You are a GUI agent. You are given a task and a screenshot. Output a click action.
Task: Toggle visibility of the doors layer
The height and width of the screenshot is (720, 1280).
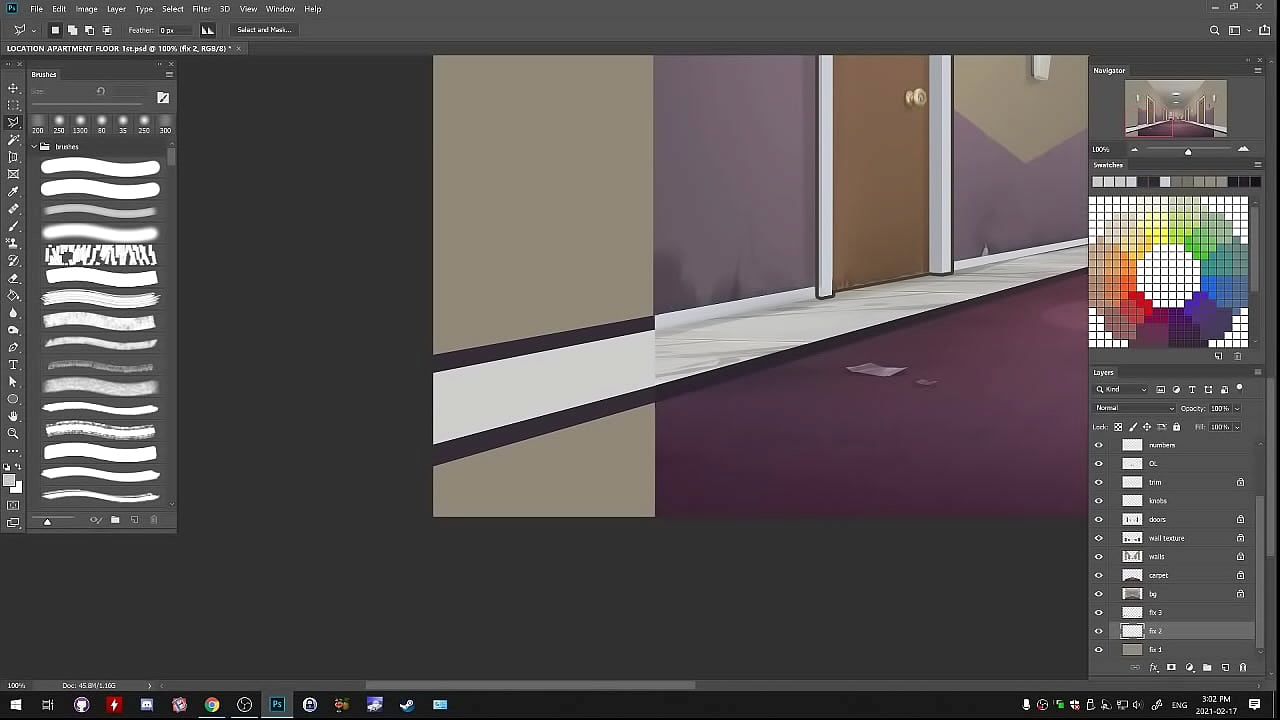(x=1098, y=519)
